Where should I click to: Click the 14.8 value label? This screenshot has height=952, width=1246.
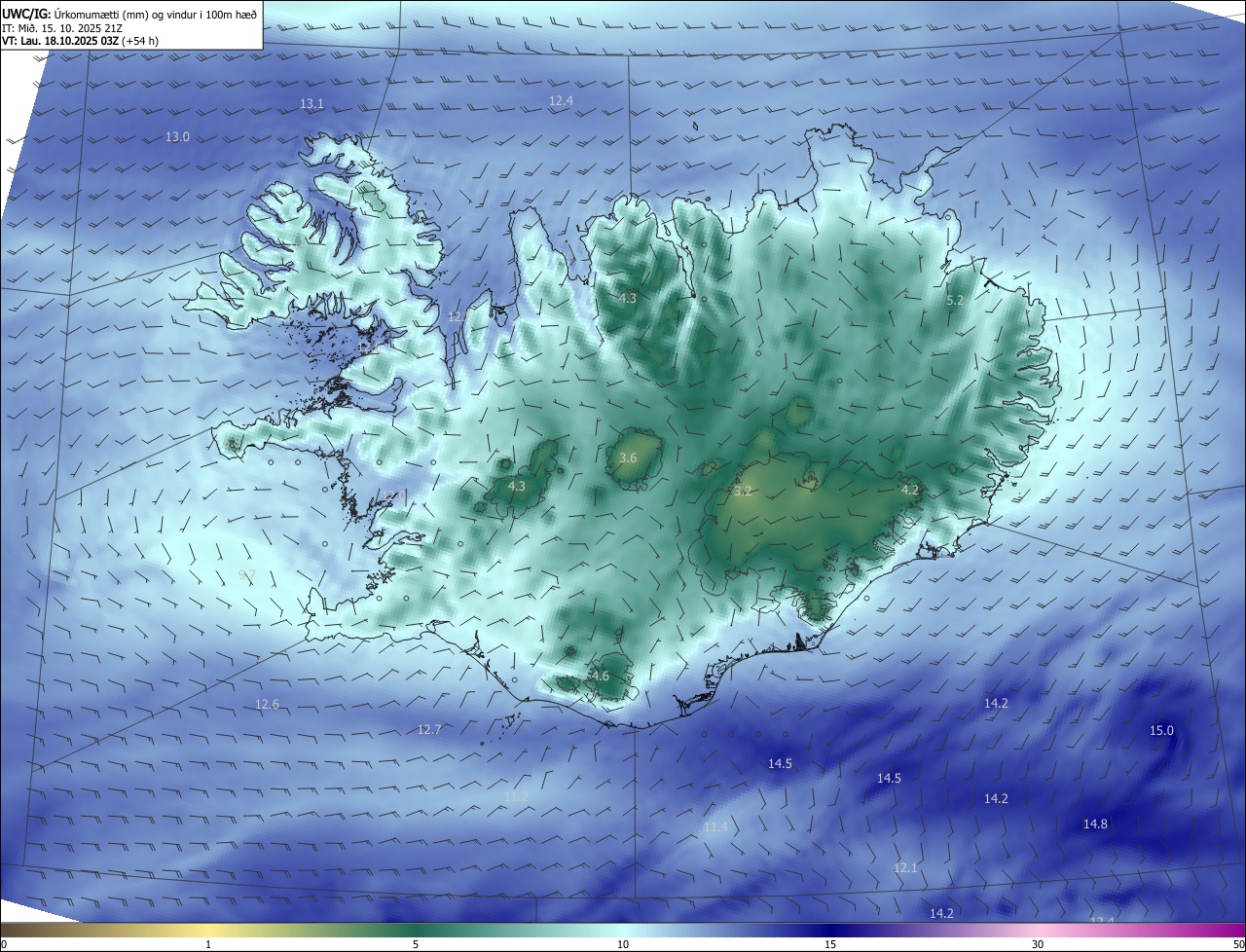pos(1095,824)
